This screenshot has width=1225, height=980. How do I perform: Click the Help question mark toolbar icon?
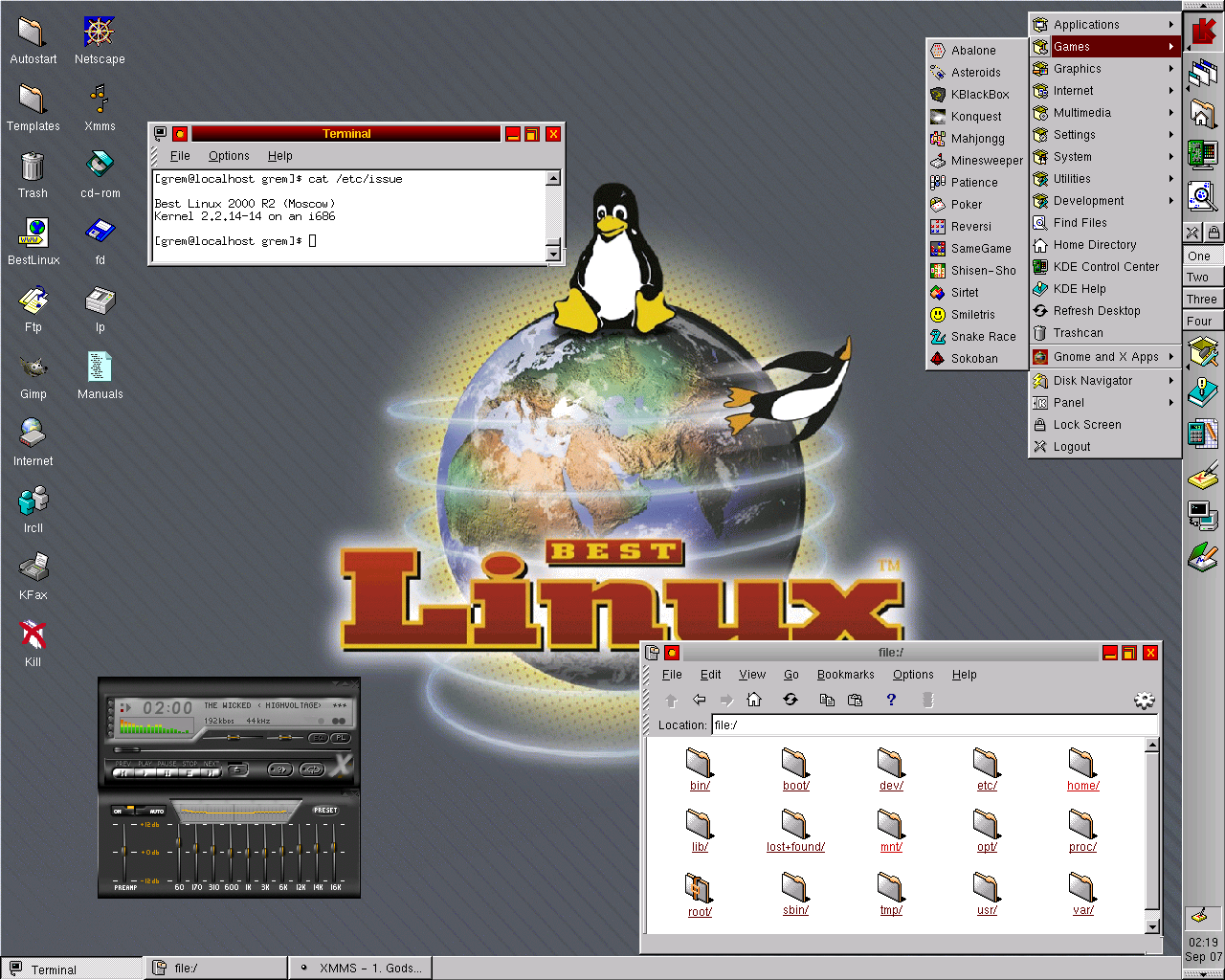[x=891, y=700]
